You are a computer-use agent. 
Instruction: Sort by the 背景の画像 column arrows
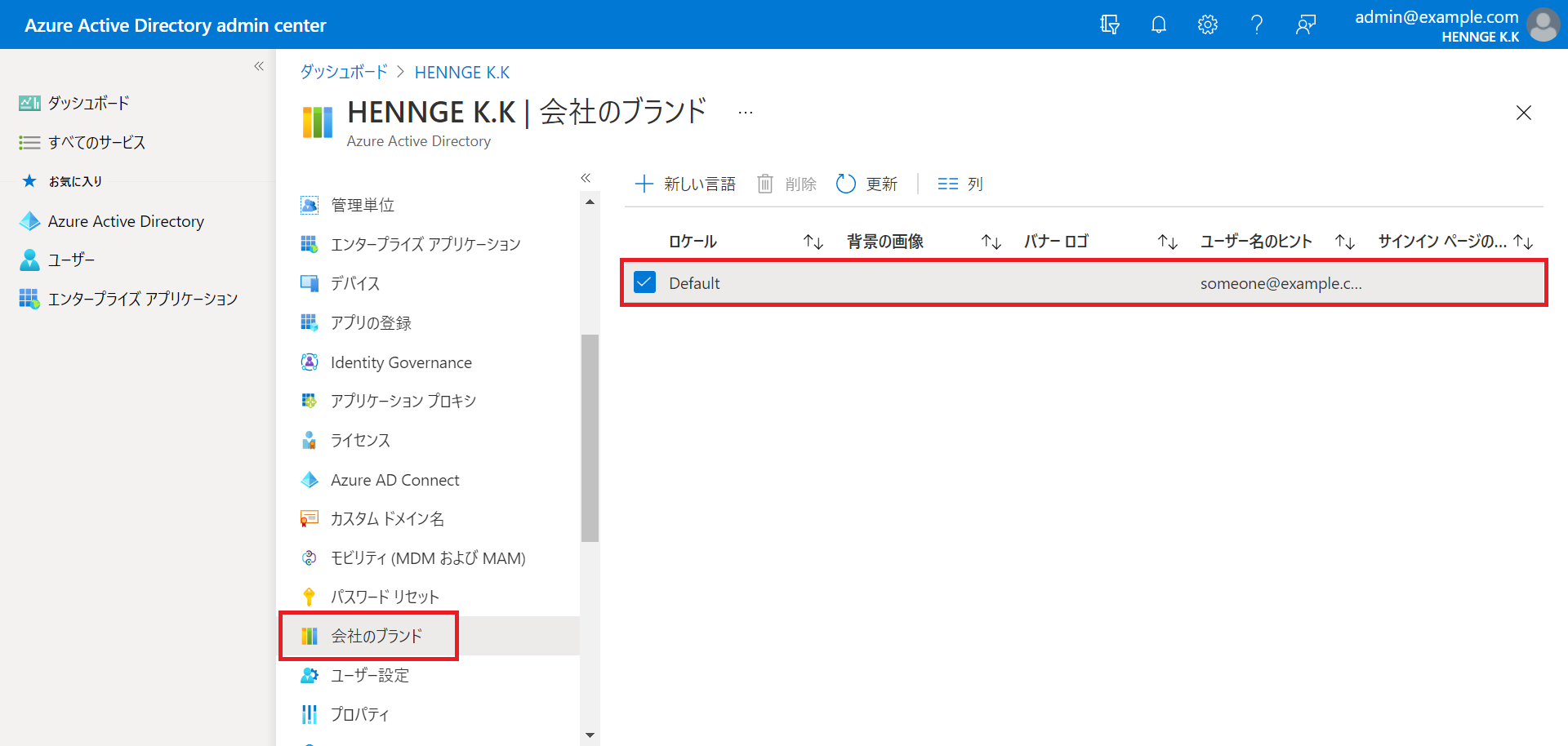tap(991, 242)
